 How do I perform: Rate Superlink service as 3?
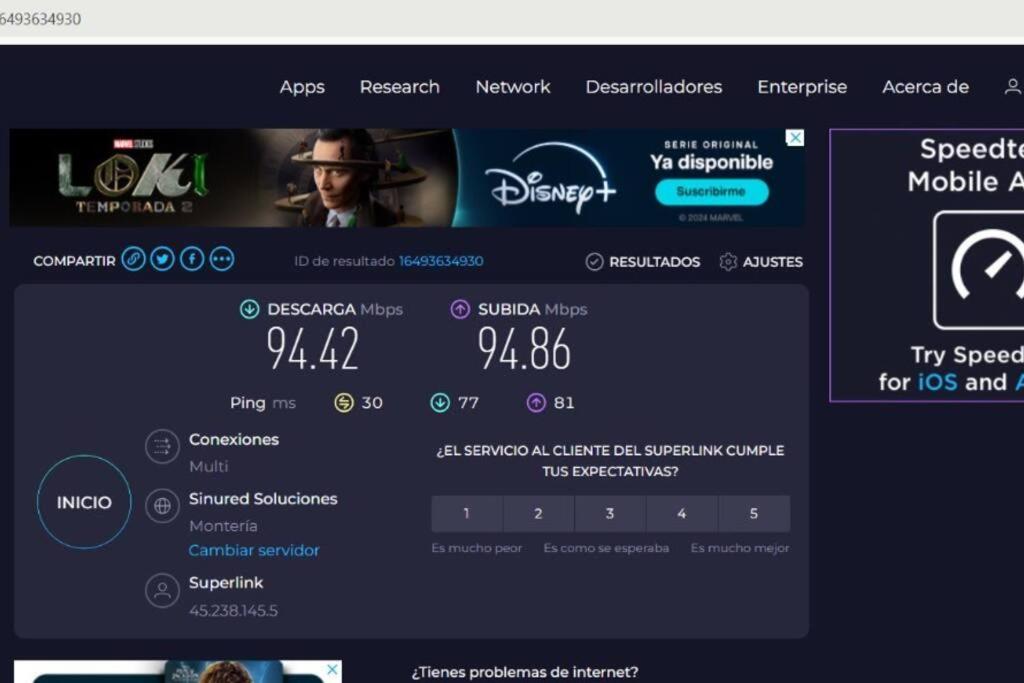(x=610, y=514)
